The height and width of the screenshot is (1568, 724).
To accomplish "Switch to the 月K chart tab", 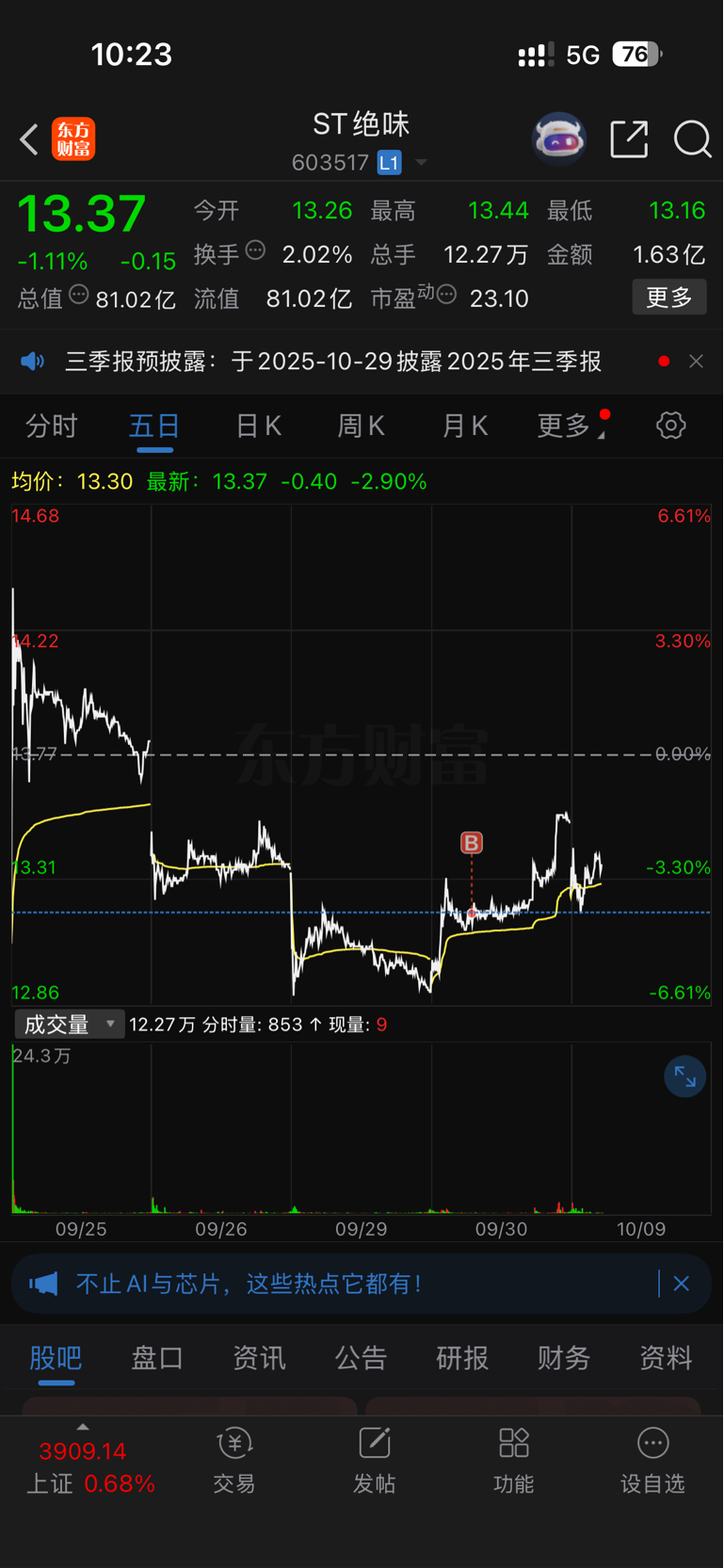I will pyautogui.click(x=465, y=427).
